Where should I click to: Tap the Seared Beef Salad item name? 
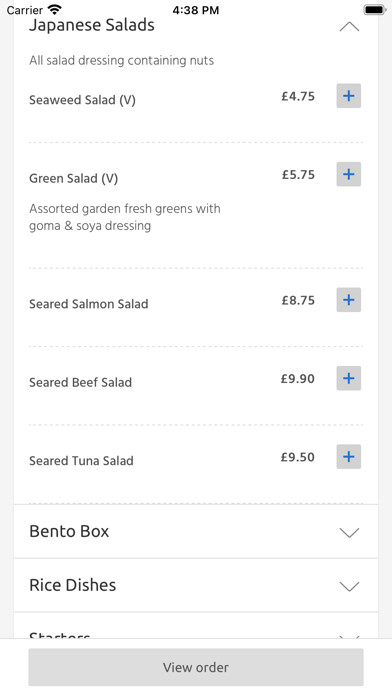81,383
